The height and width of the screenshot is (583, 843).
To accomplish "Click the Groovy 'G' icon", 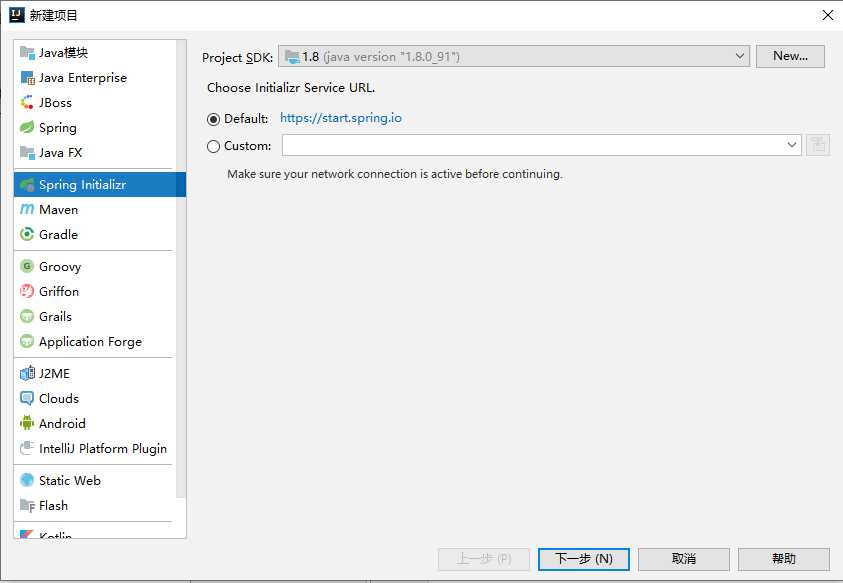I will (x=27, y=266).
